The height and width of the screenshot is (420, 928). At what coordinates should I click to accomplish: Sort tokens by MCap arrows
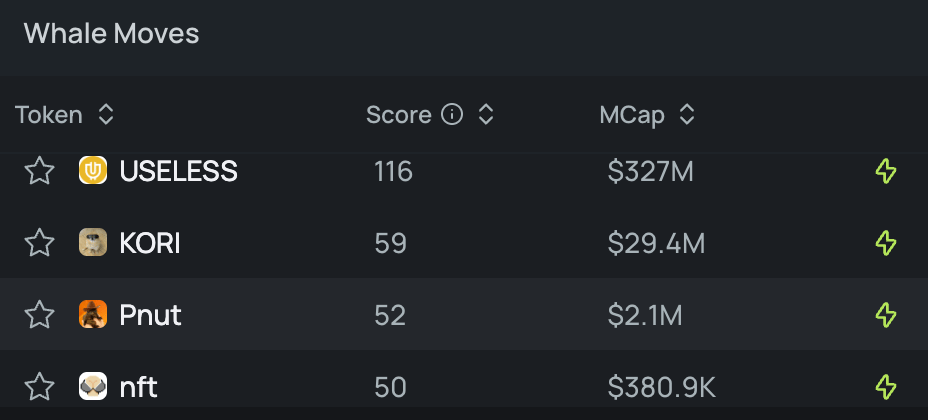coord(687,114)
